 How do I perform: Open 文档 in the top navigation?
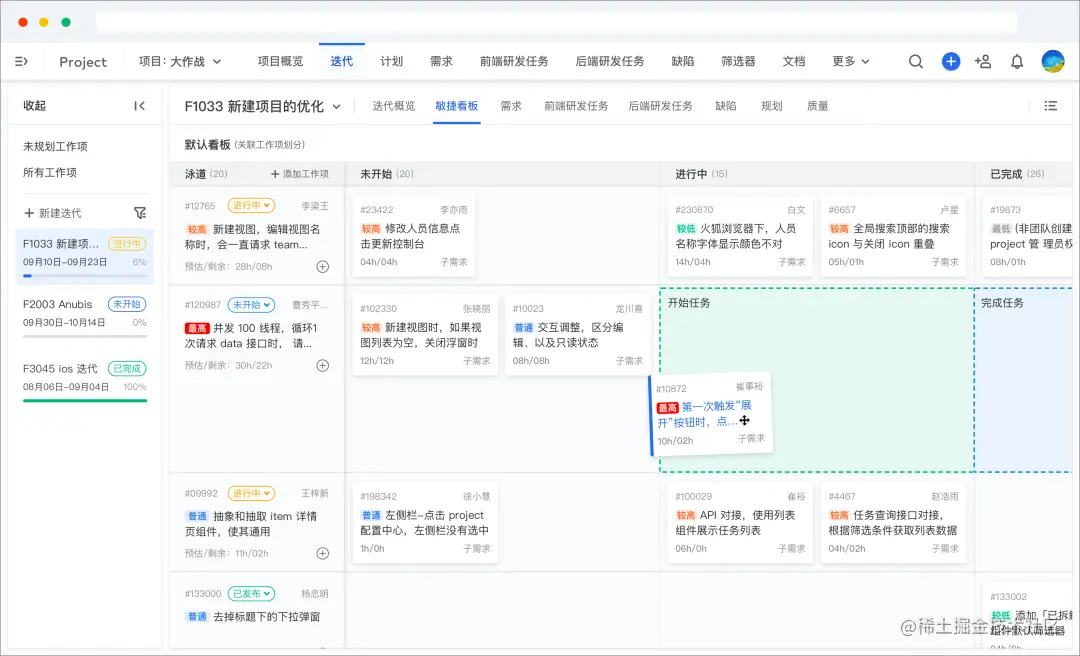[x=793, y=61]
